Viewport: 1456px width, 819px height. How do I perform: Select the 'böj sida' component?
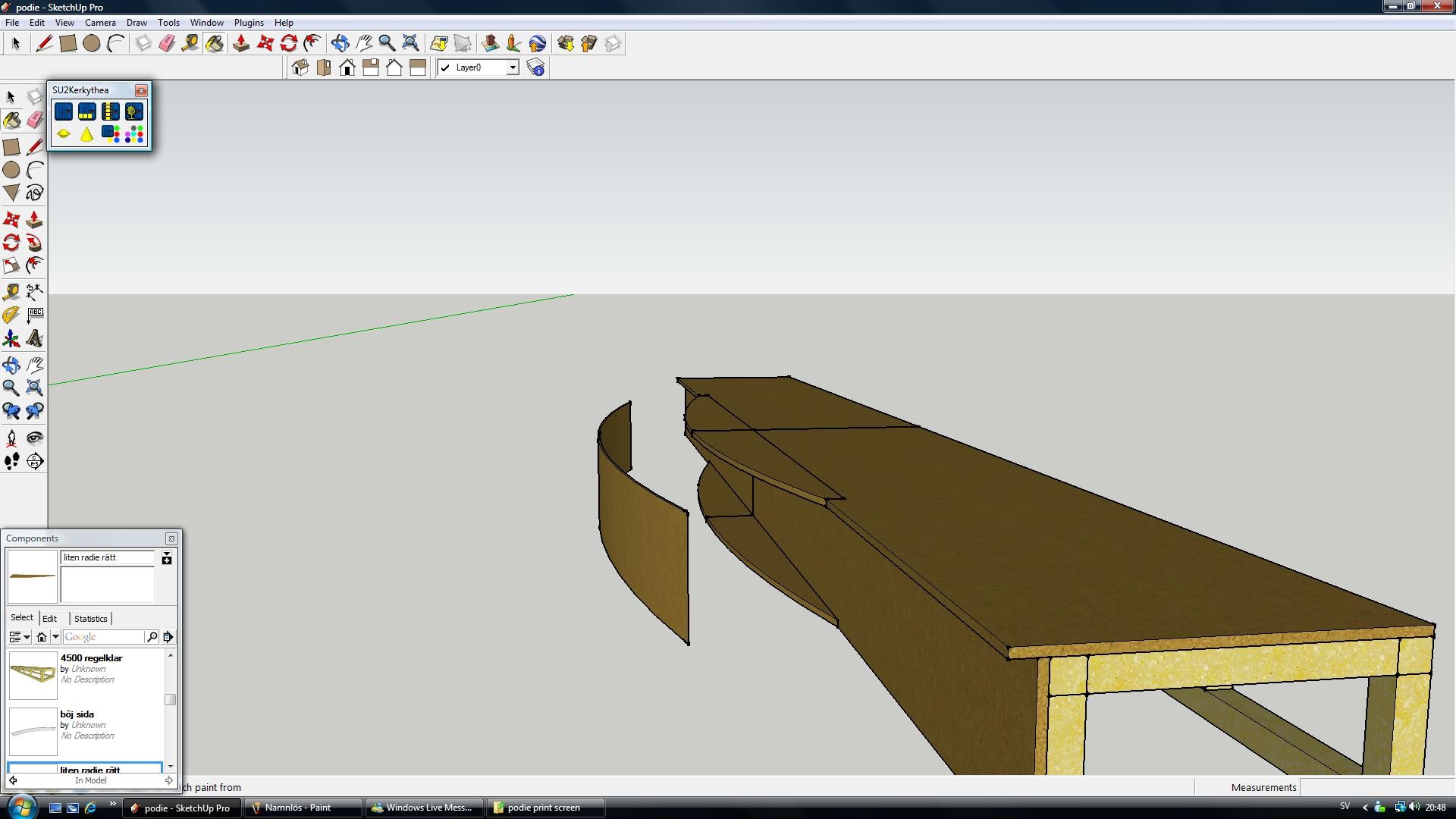click(85, 730)
